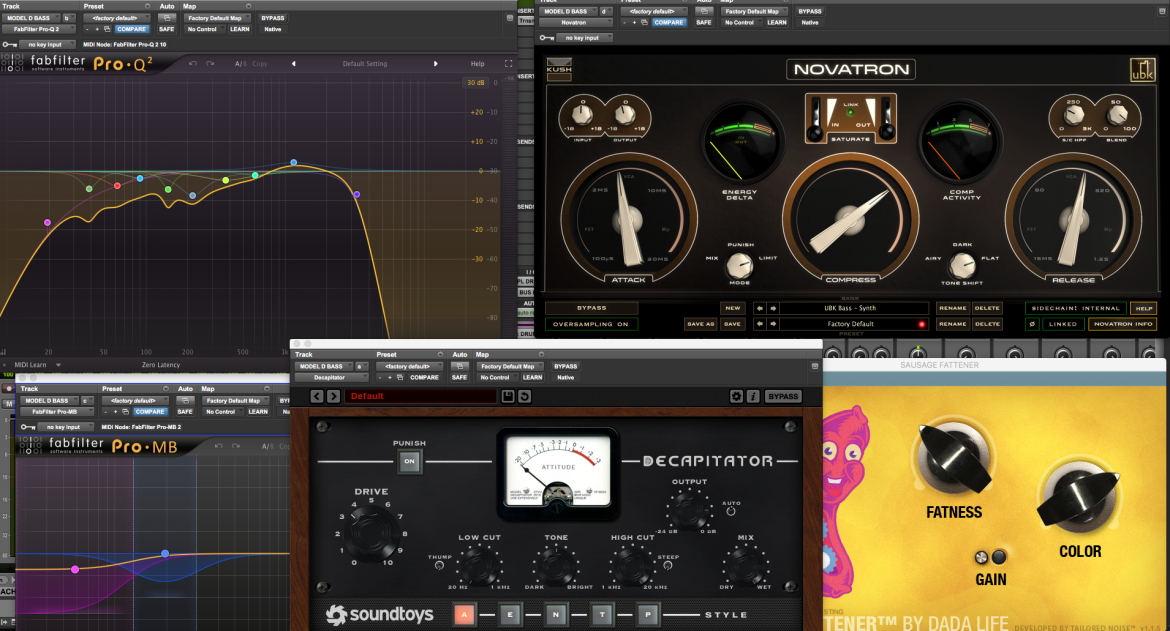
Task: Click the Compare button in Pro-Q 2 header
Action: (x=131, y=29)
